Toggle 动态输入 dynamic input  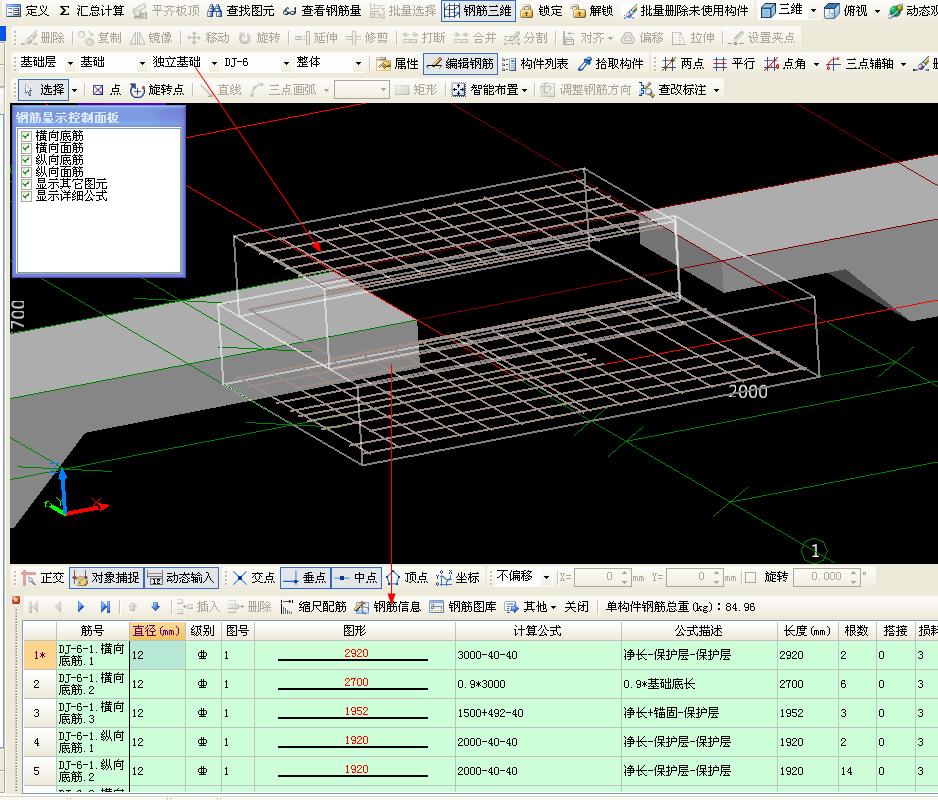181,577
